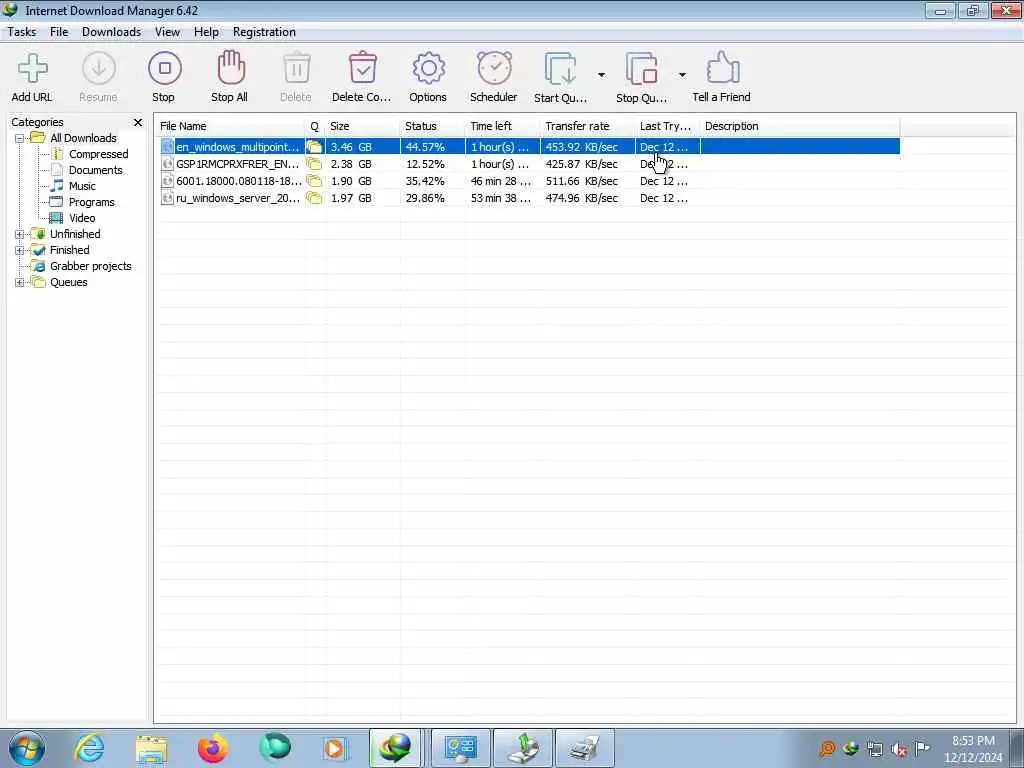Select the Compressed category

coord(98,154)
